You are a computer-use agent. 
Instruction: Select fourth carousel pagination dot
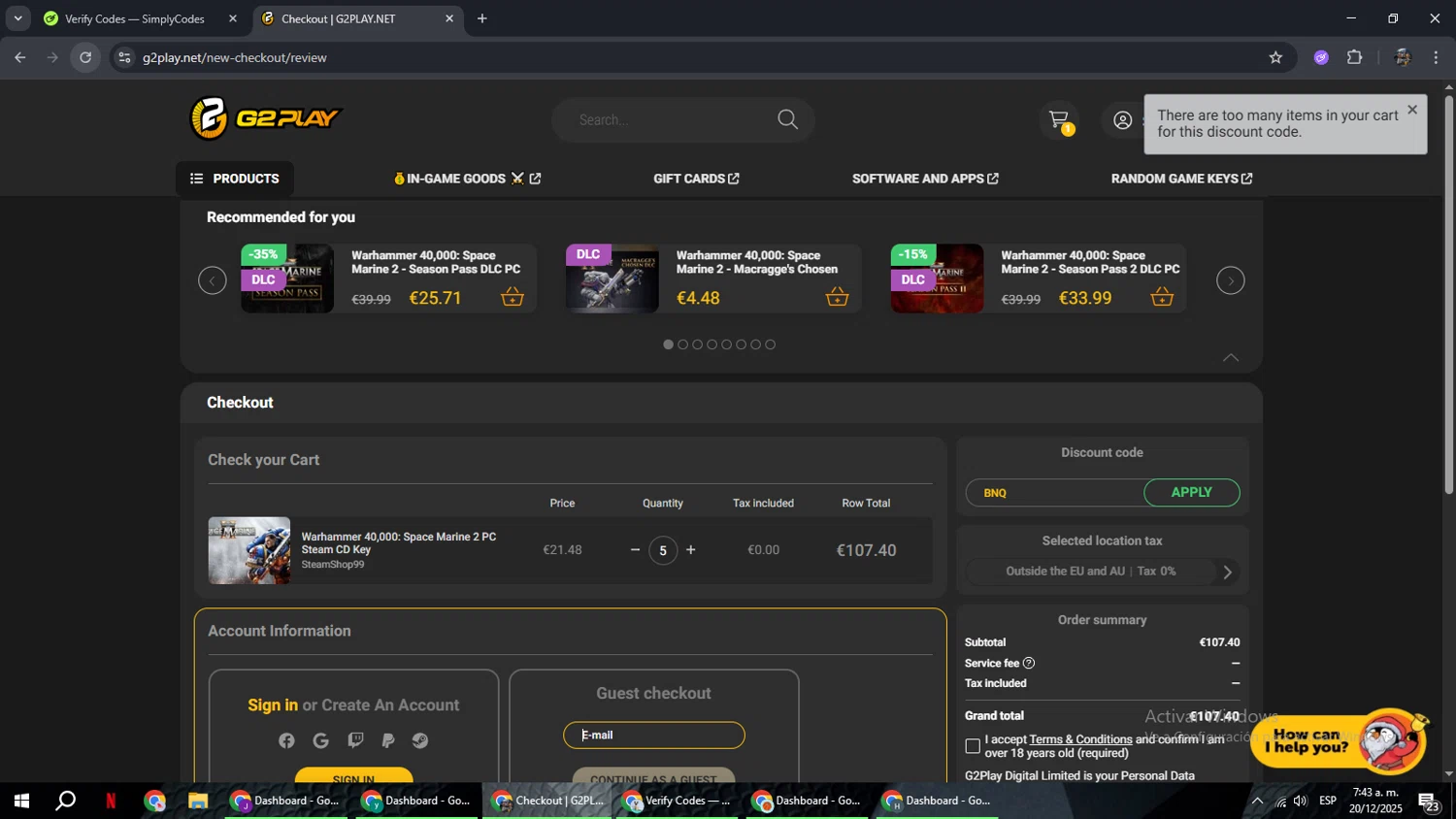tap(711, 344)
